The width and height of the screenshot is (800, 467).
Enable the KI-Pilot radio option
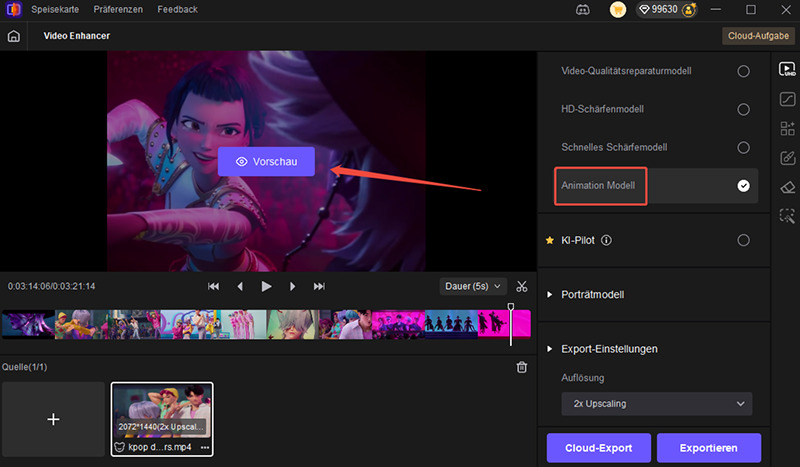743,240
